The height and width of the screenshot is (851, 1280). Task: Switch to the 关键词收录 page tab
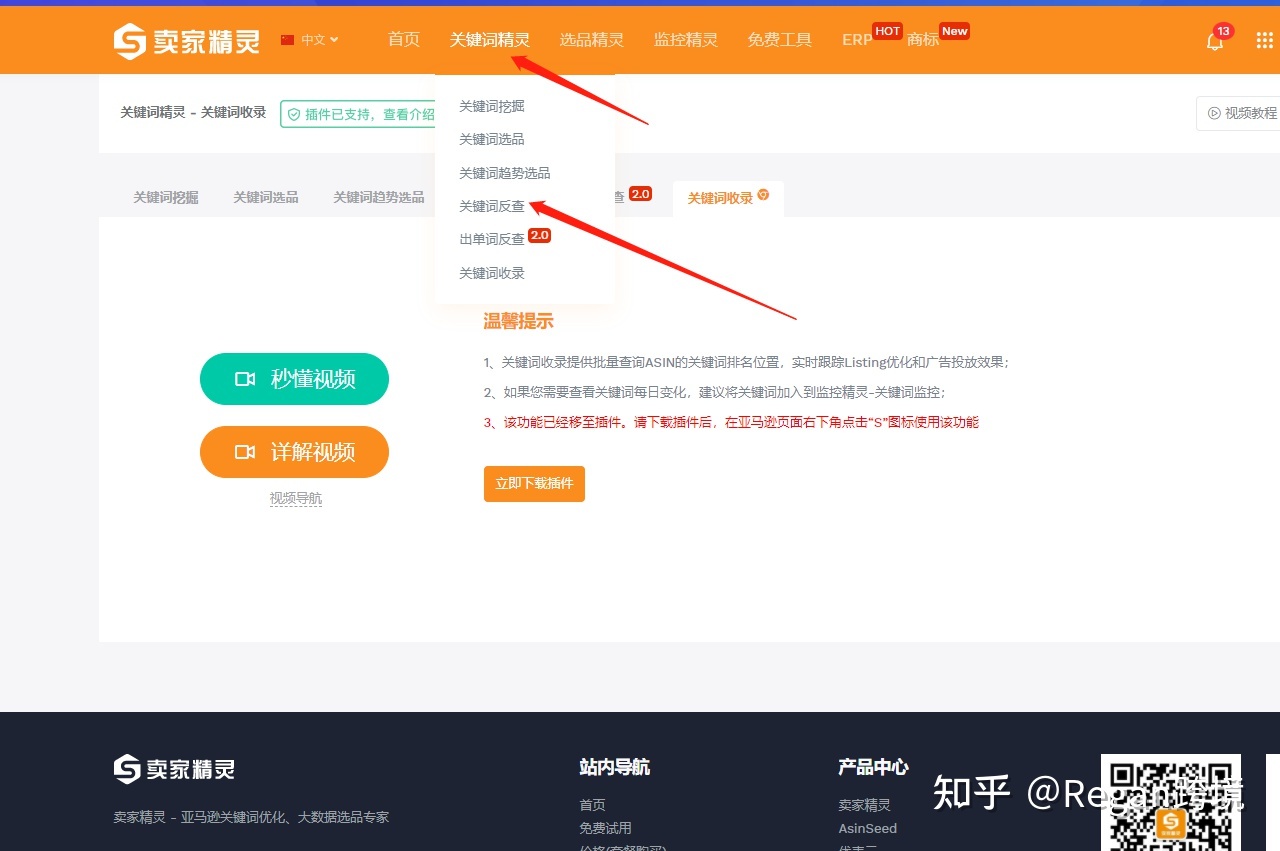728,198
